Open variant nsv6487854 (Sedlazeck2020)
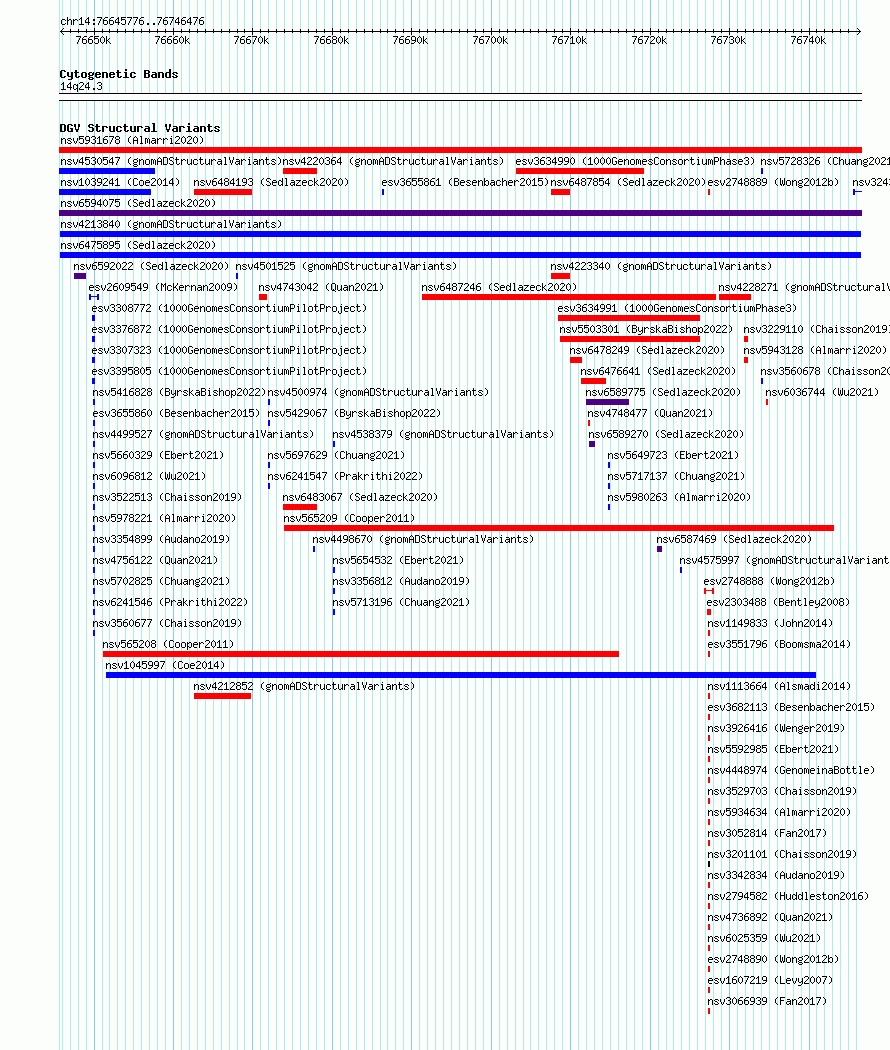Screen dimensions: 890x1050 [628, 182]
